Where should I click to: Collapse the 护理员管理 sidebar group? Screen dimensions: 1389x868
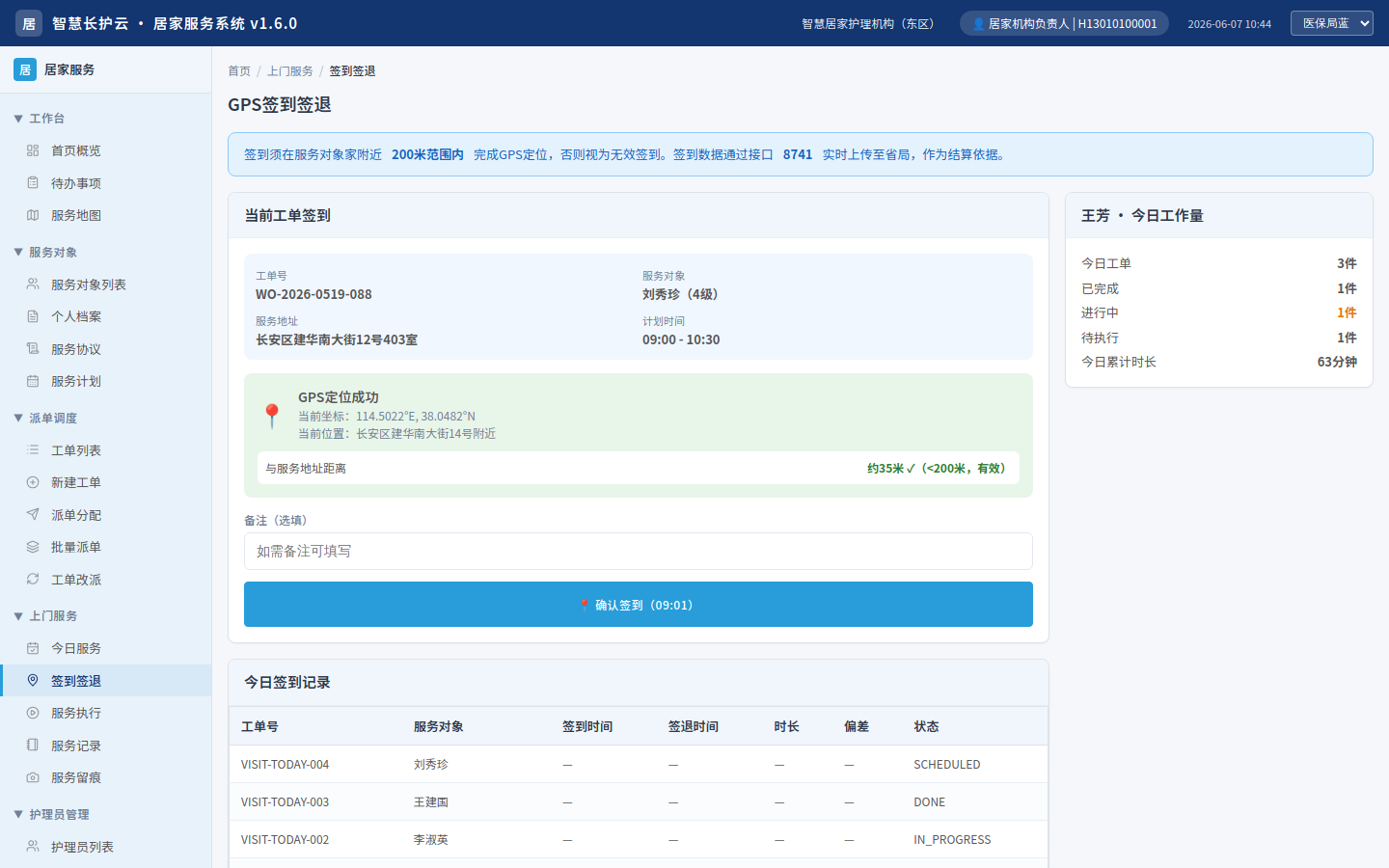tap(18, 815)
